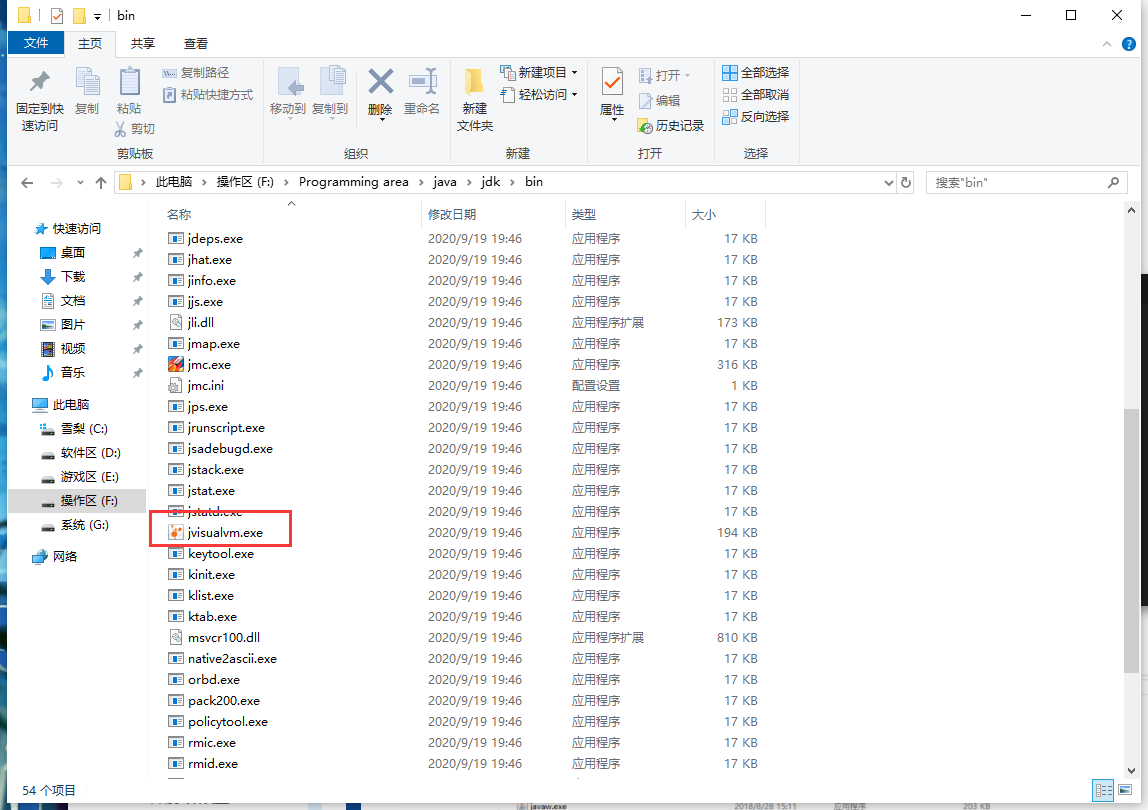Select 下载 in the navigation pane
This screenshot has height=810, width=1148.
[72, 277]
